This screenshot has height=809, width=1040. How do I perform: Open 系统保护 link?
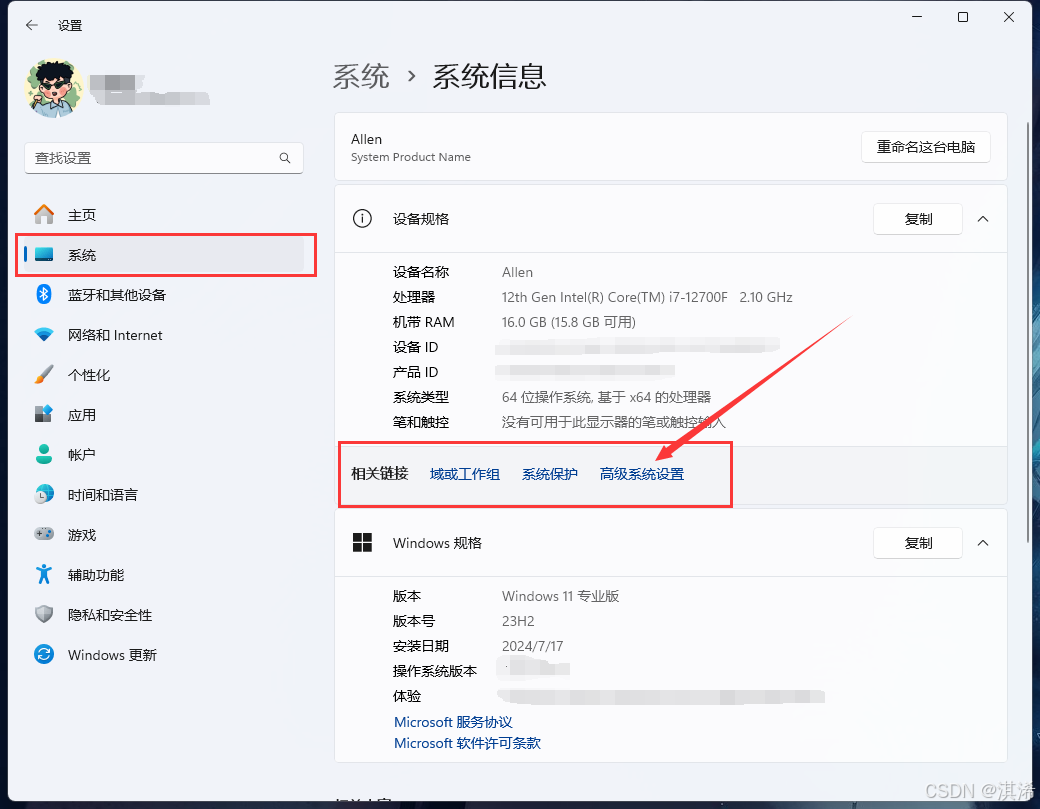pos(550,474)
